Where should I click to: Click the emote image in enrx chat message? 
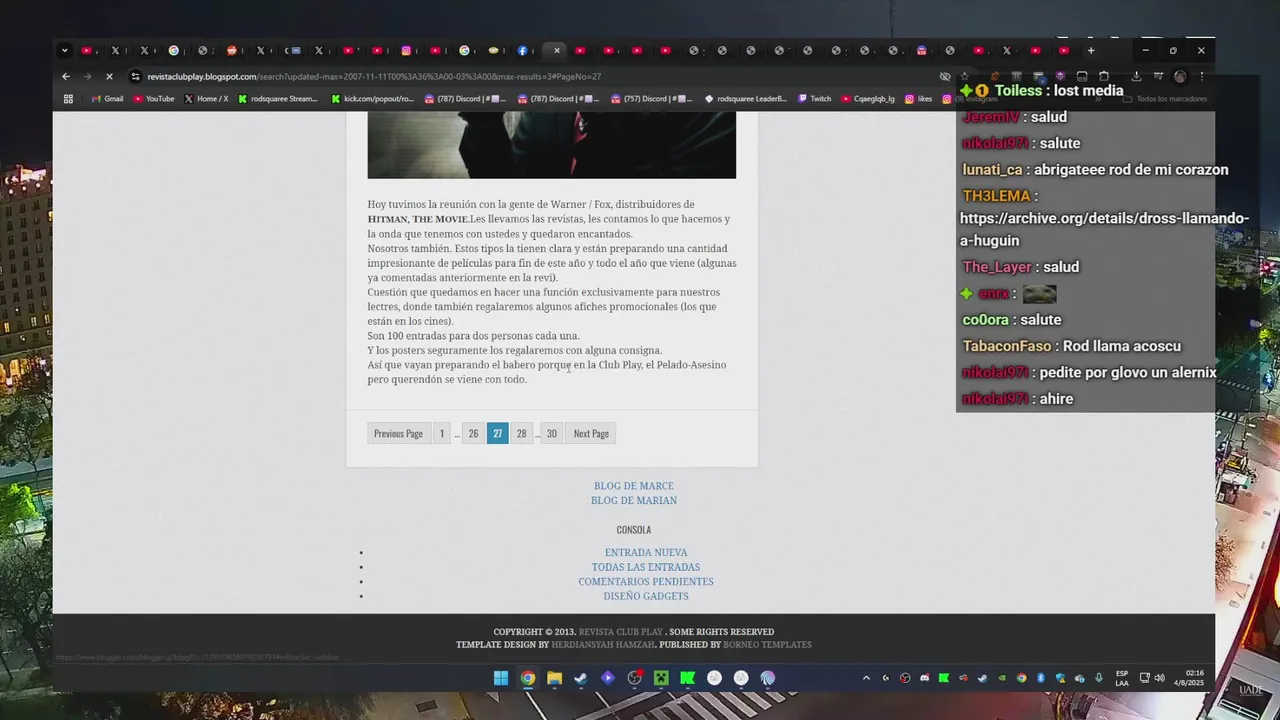[x=1039, y=294]
